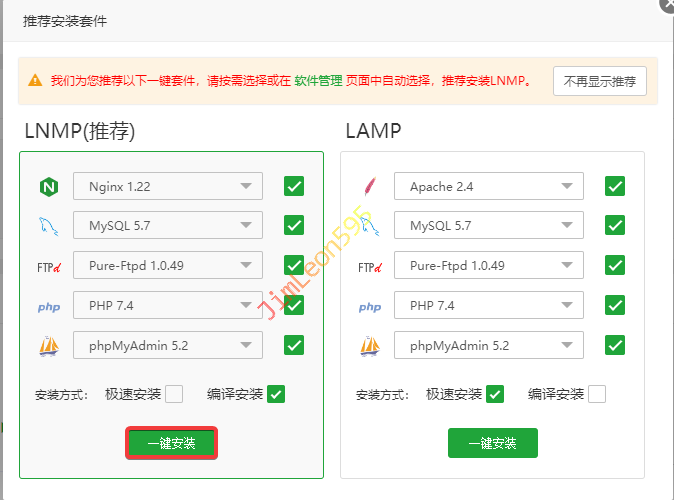Click the MySQL dolphin icon in LNMP
The height and width of the screenshot is (500, 674).
coord(49,226)
